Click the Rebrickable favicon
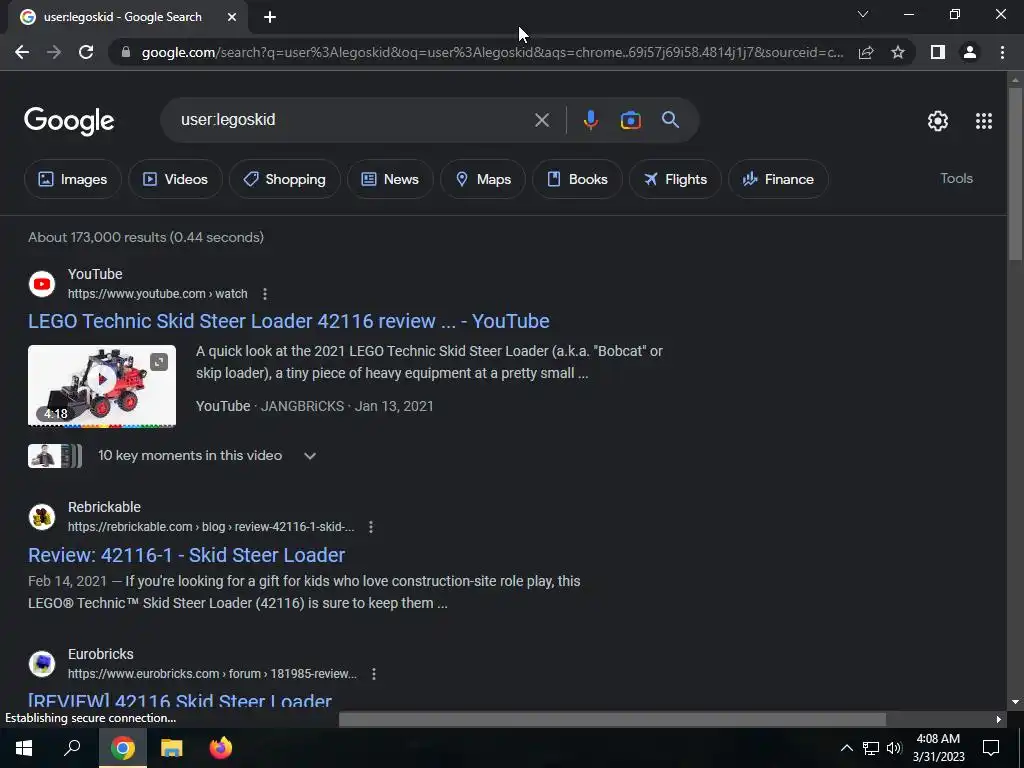 [x=42, y=517]
